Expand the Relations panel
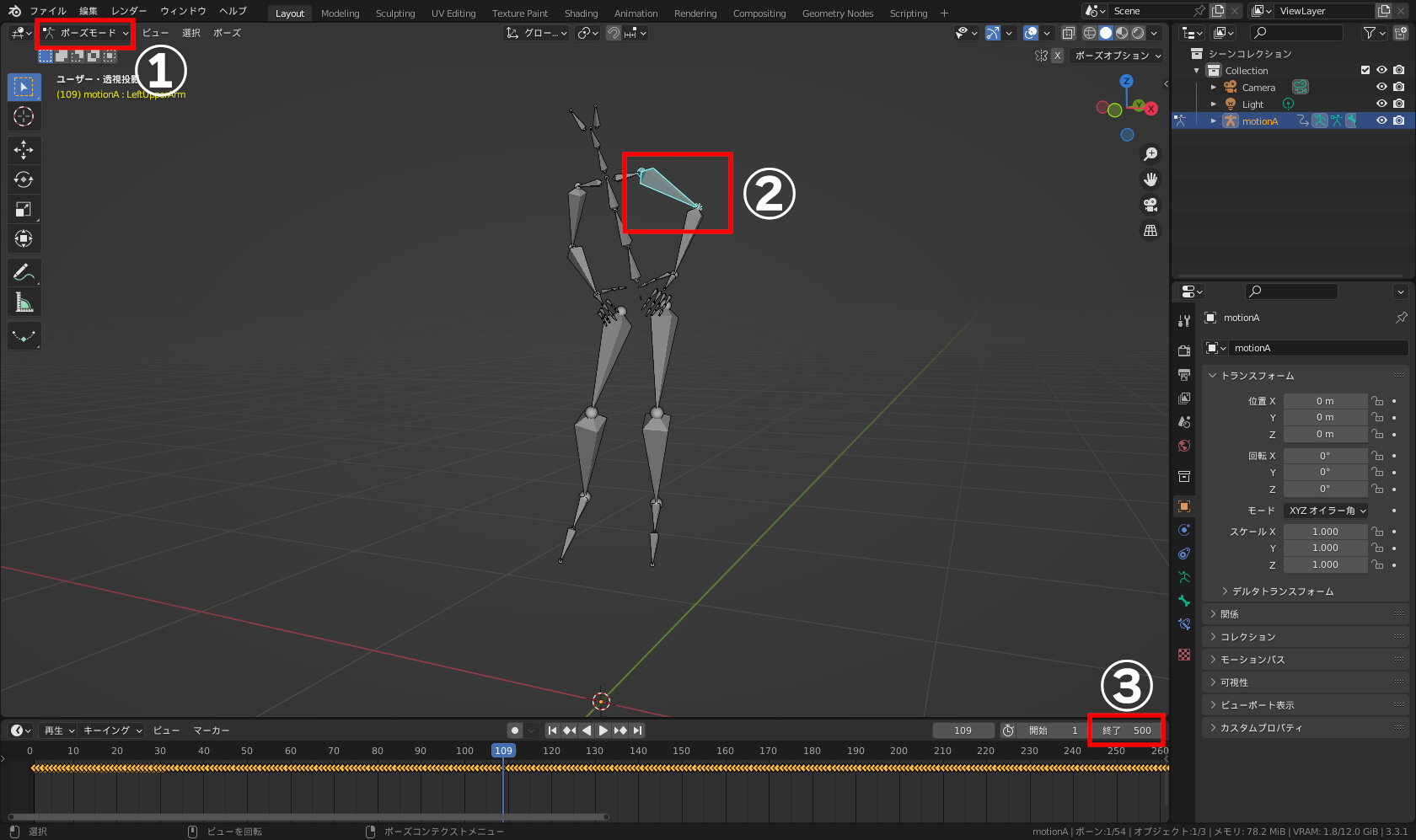Screen dimensions: 1416x840 1307,614
